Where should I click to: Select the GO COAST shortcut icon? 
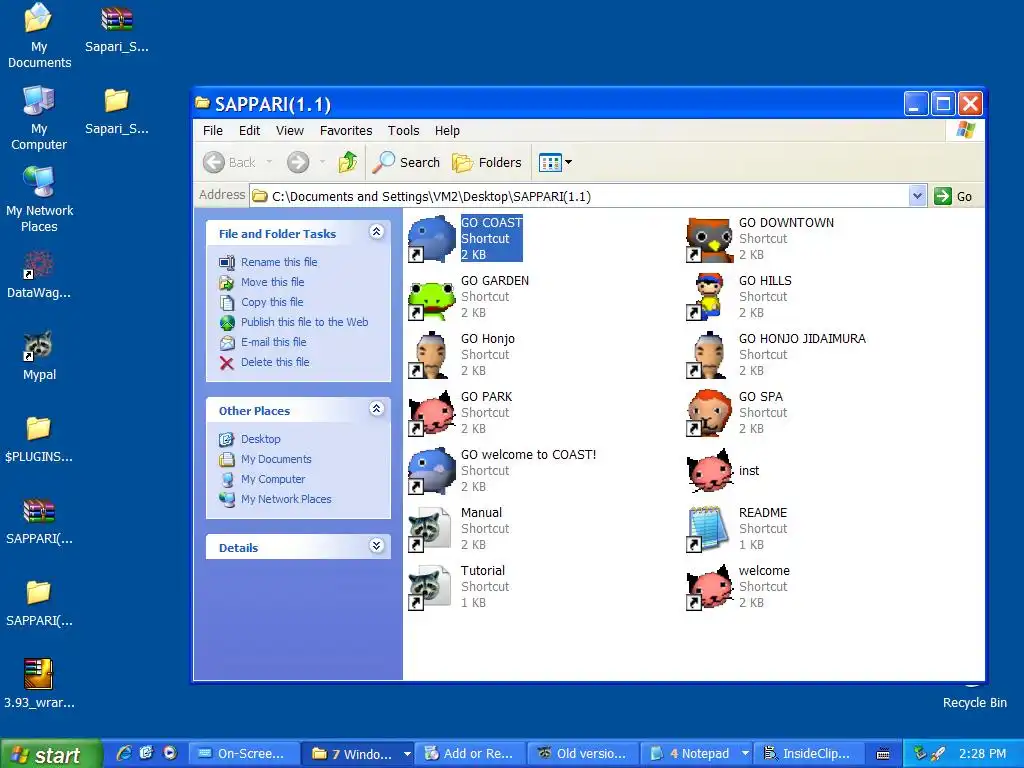pos(432,239)
